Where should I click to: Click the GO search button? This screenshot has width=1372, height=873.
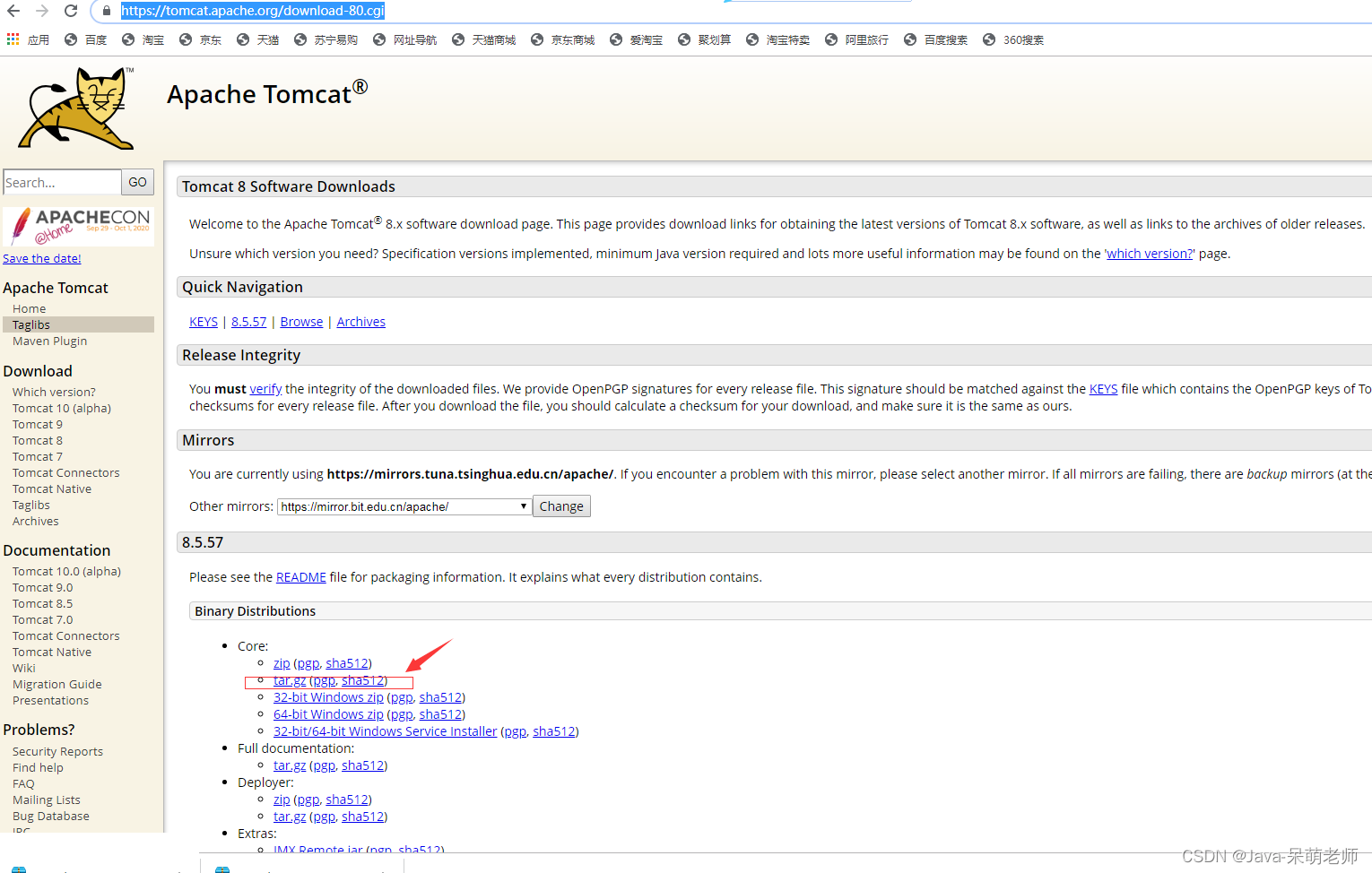[137, 182]
